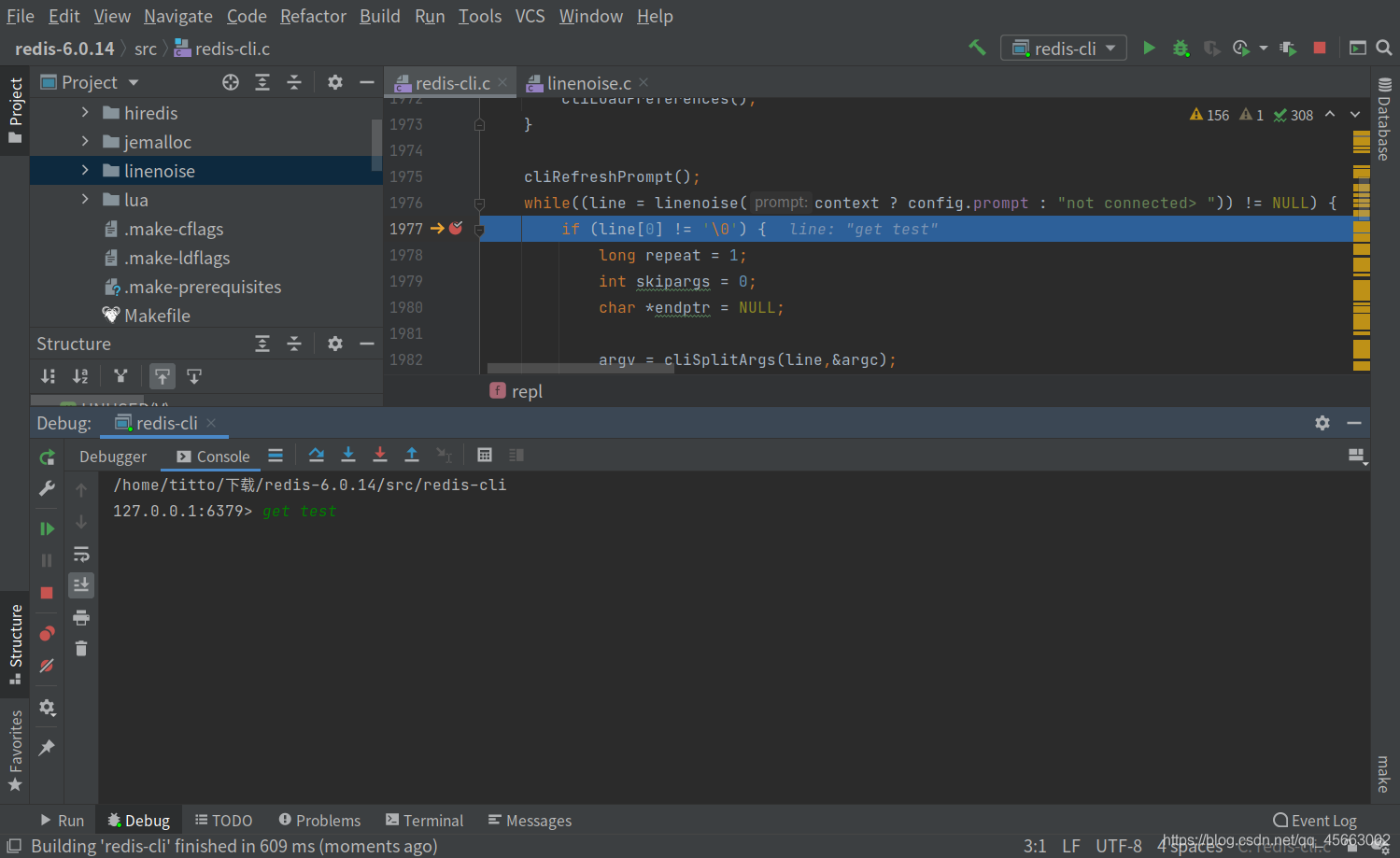Click the debug settings gear in the sidebar
The image size is (1400, 858).
tap(47, 708)
